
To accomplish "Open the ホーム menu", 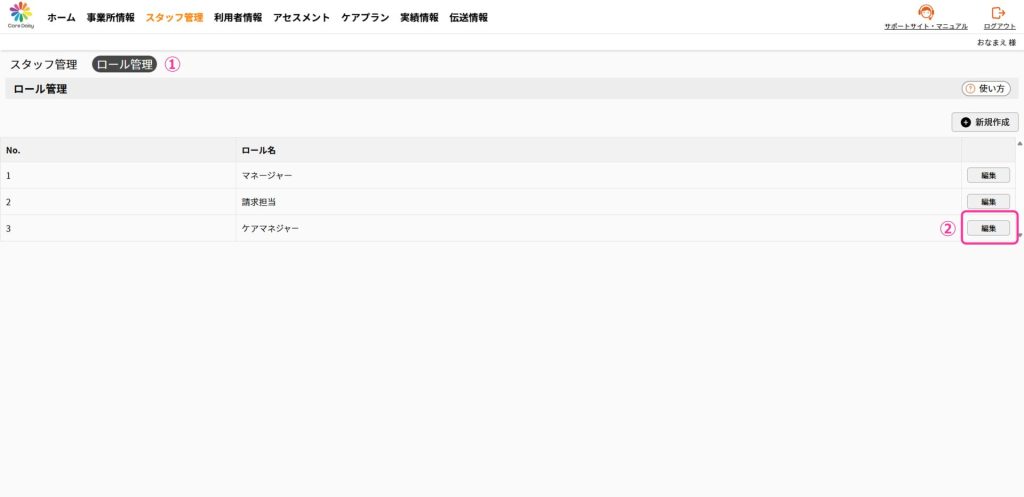I will click(61, 18).
